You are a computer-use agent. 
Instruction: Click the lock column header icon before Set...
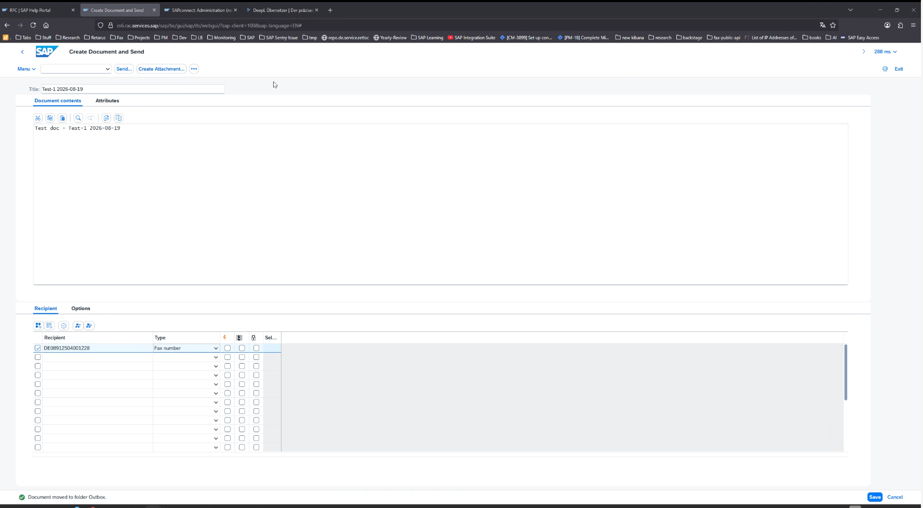(254, 337)
